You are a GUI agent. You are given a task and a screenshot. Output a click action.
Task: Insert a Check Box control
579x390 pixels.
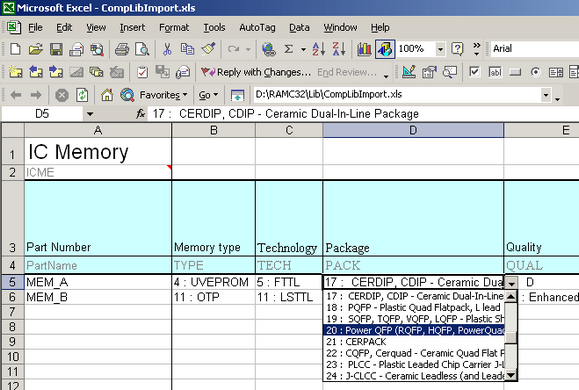tap(474, 72)
